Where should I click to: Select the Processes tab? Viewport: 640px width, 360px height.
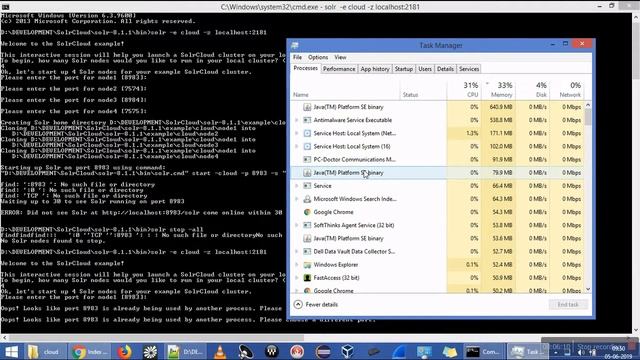point(305,69)
